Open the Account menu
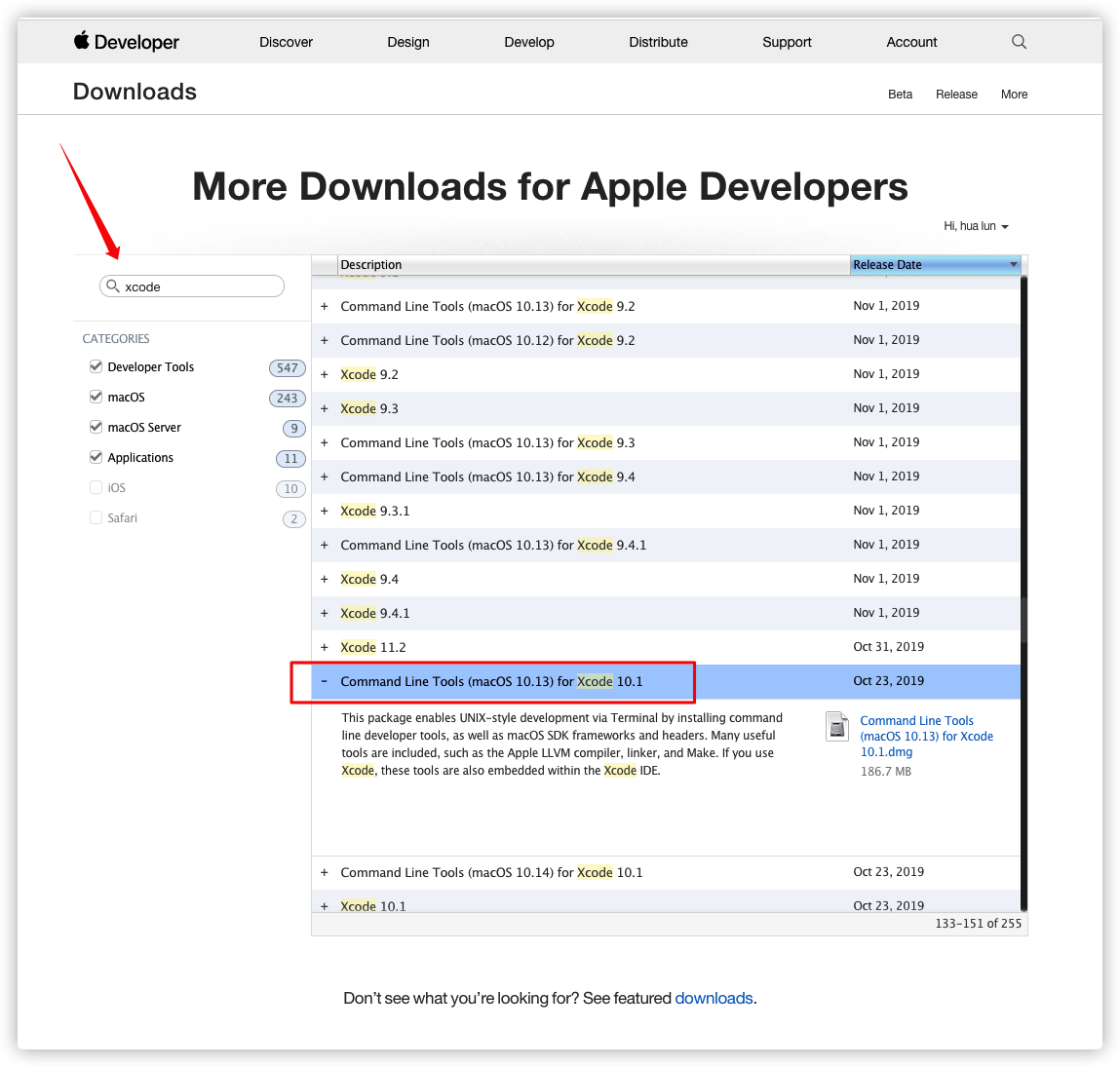1120x1067 pixels. (x=911, y=42)
